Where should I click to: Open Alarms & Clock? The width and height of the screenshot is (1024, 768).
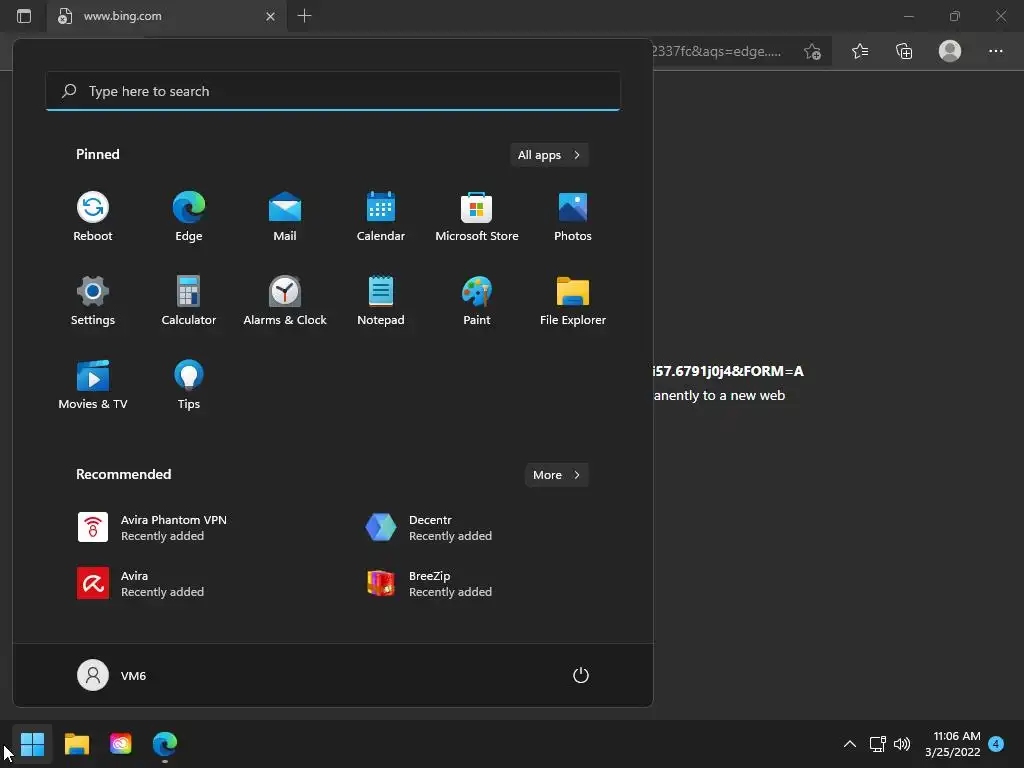pos(285,301)
